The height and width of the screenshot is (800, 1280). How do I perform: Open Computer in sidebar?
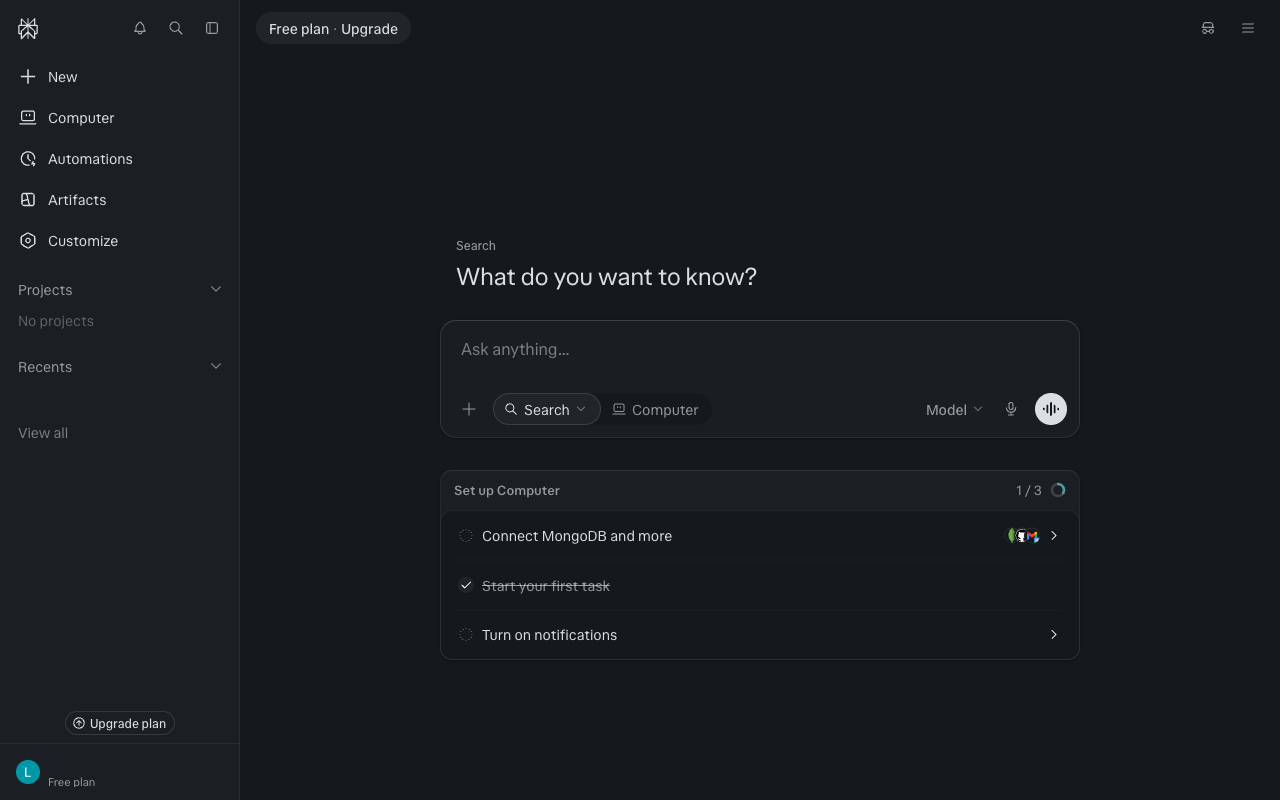pyautogui.click(x=120, y=118)
